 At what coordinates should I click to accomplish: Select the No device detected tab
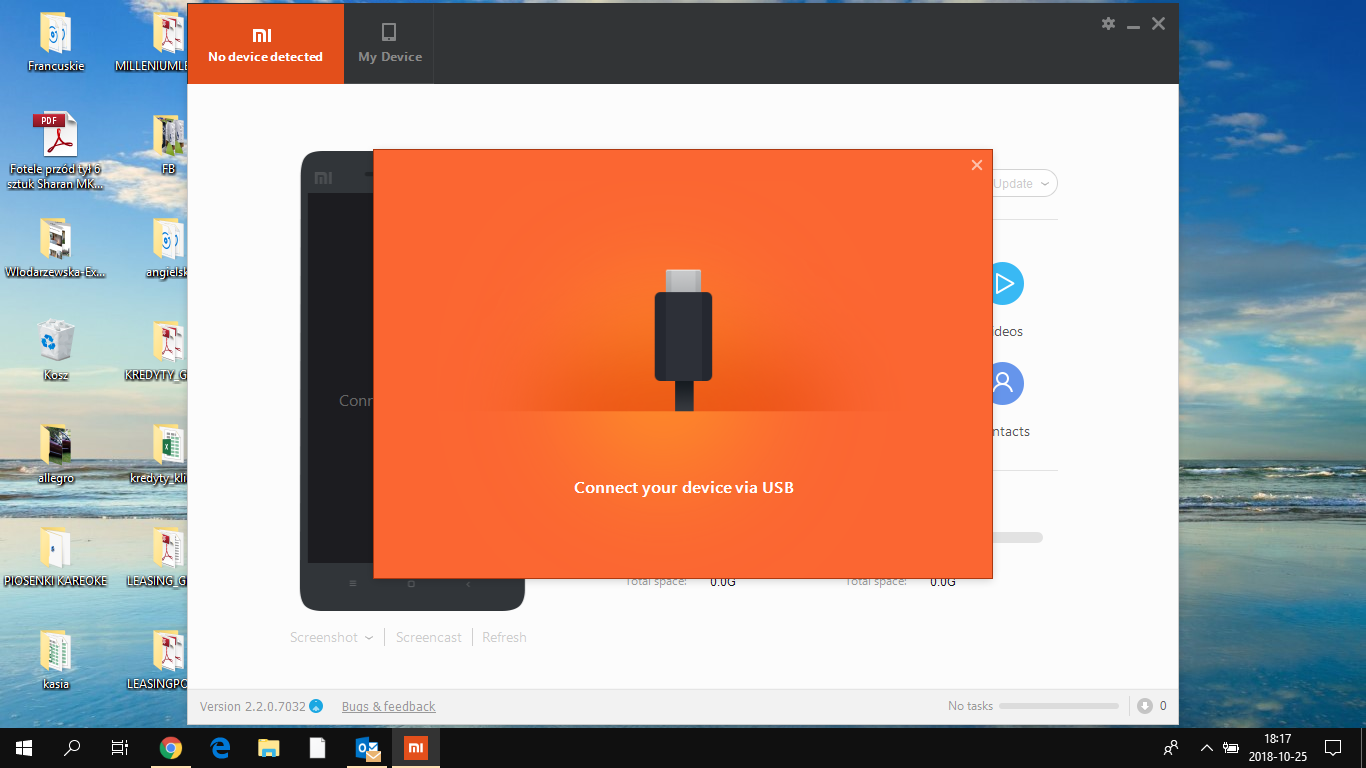265,44
